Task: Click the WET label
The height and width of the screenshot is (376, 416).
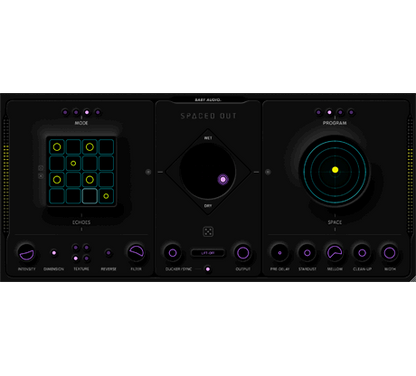Action: pos(208,138)
